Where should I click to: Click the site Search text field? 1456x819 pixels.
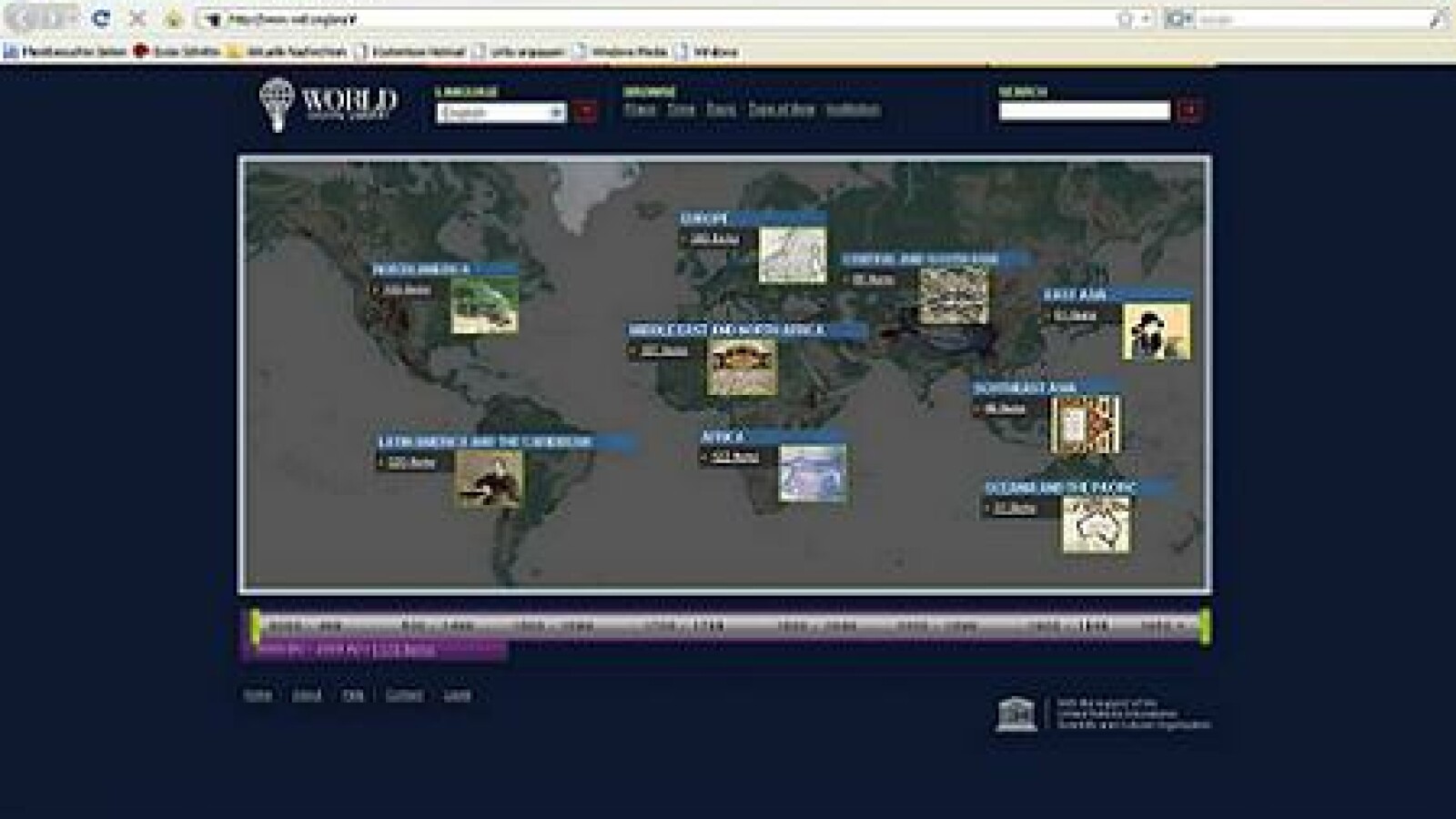[x=1084, y=111]
